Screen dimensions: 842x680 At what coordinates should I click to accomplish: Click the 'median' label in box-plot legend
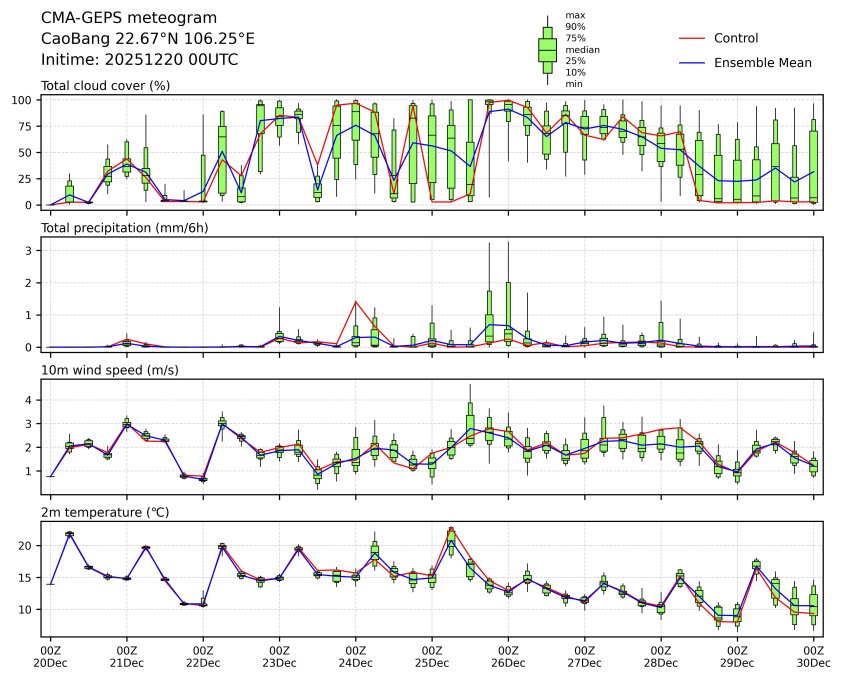[582, 49]
